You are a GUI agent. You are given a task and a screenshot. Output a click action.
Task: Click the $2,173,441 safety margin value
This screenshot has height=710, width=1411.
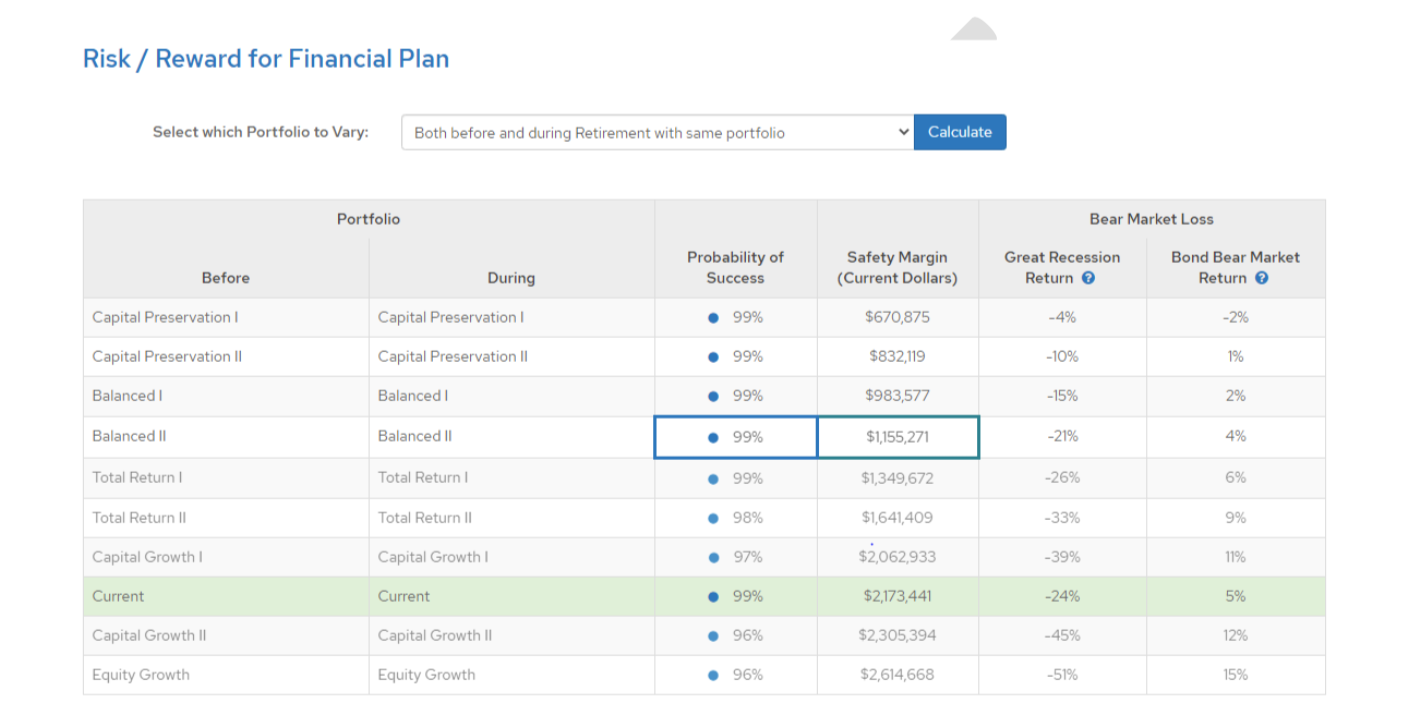click(897, 596)
